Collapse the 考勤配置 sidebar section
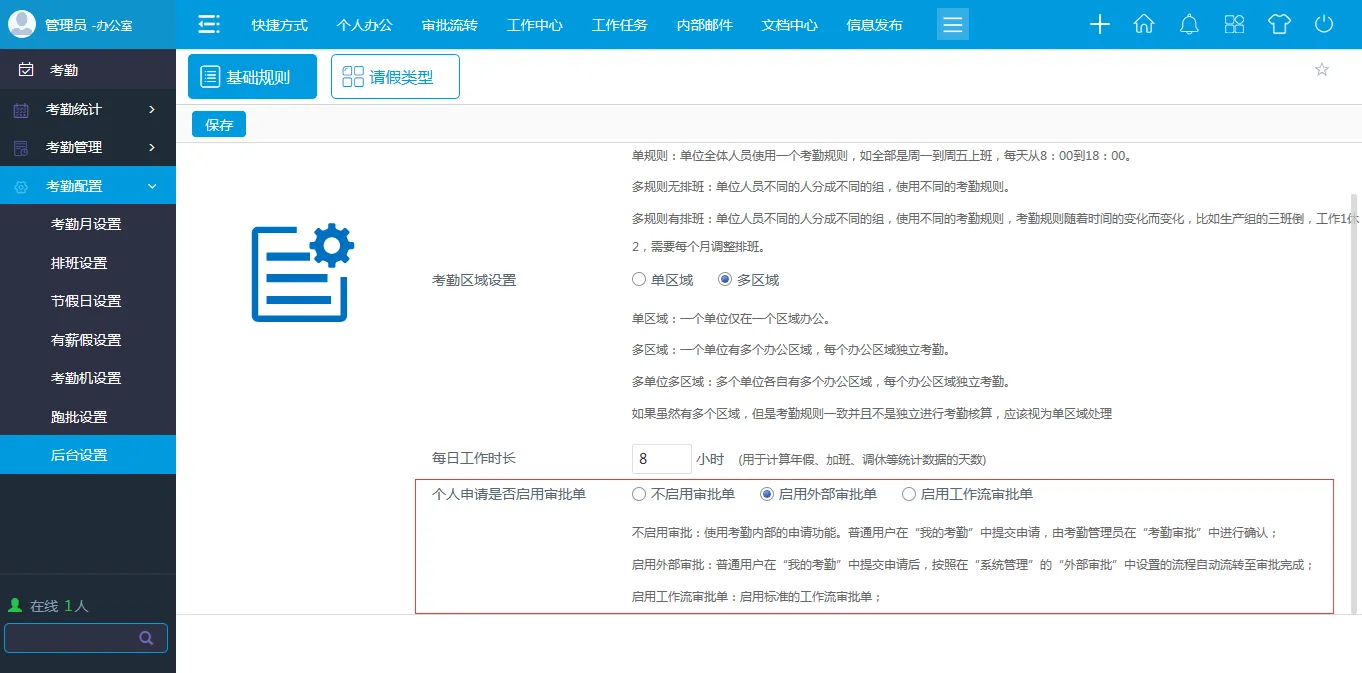Viewport: 1362px width, 673px height. [88, 186]
